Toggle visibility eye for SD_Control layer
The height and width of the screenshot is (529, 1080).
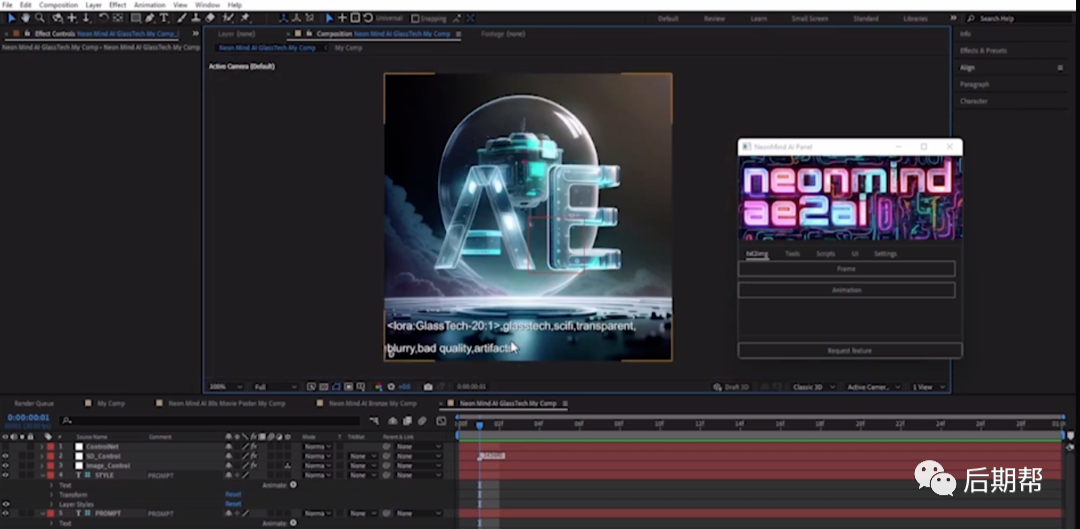(6, 456)
